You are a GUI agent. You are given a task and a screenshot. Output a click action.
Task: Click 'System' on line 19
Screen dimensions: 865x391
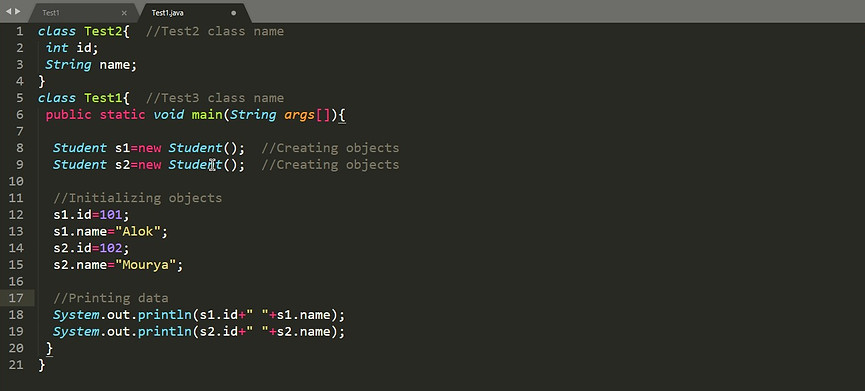point(76,332)
